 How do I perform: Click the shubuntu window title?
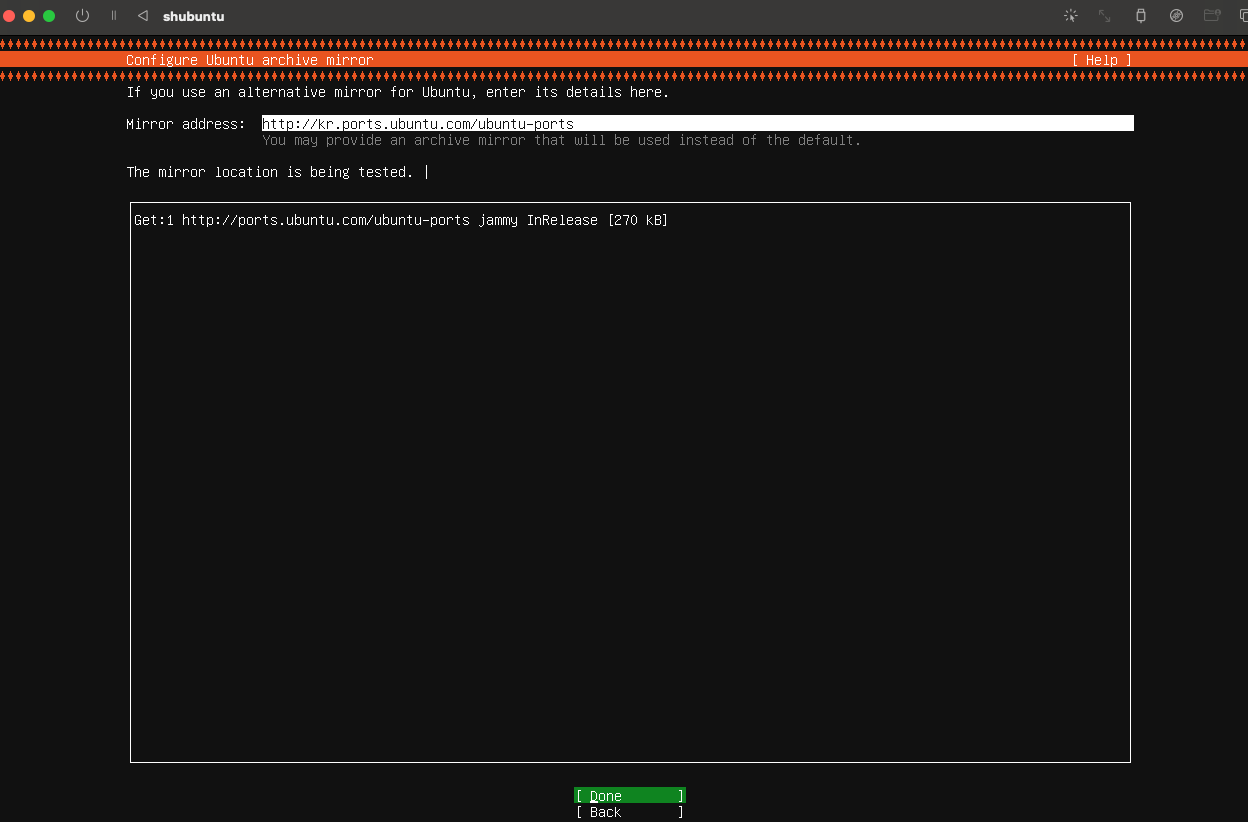[193, 16]
